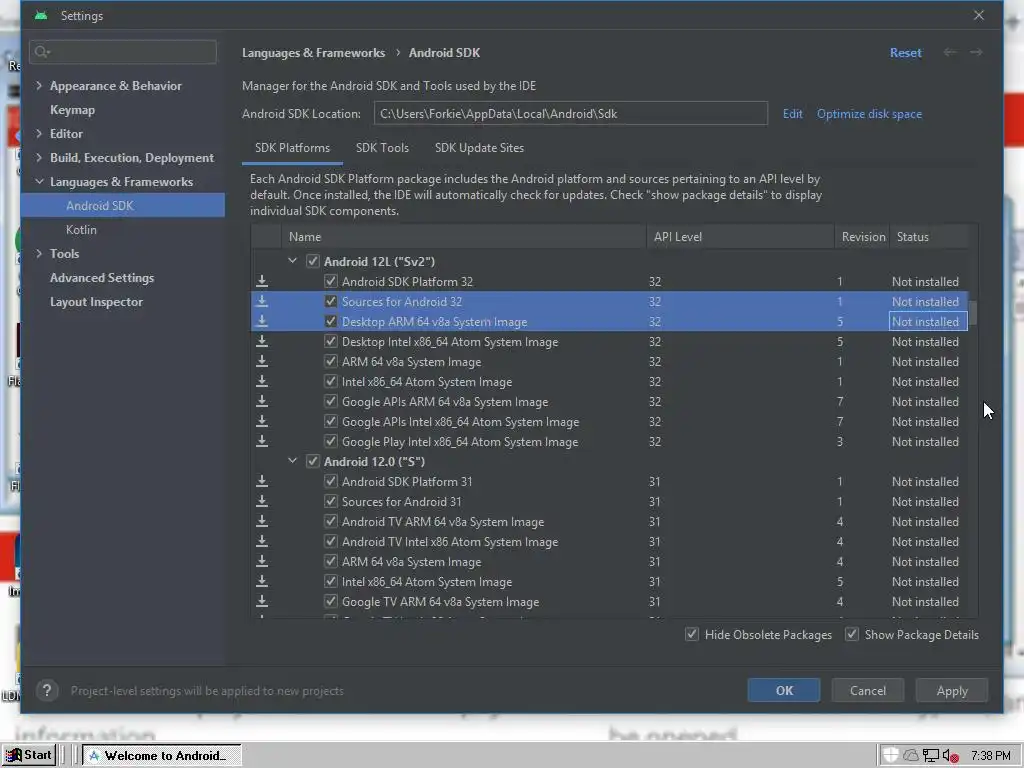This screenshot has height=768, width=1024.
Task: Close the Settings dialog
Action: 978,15
